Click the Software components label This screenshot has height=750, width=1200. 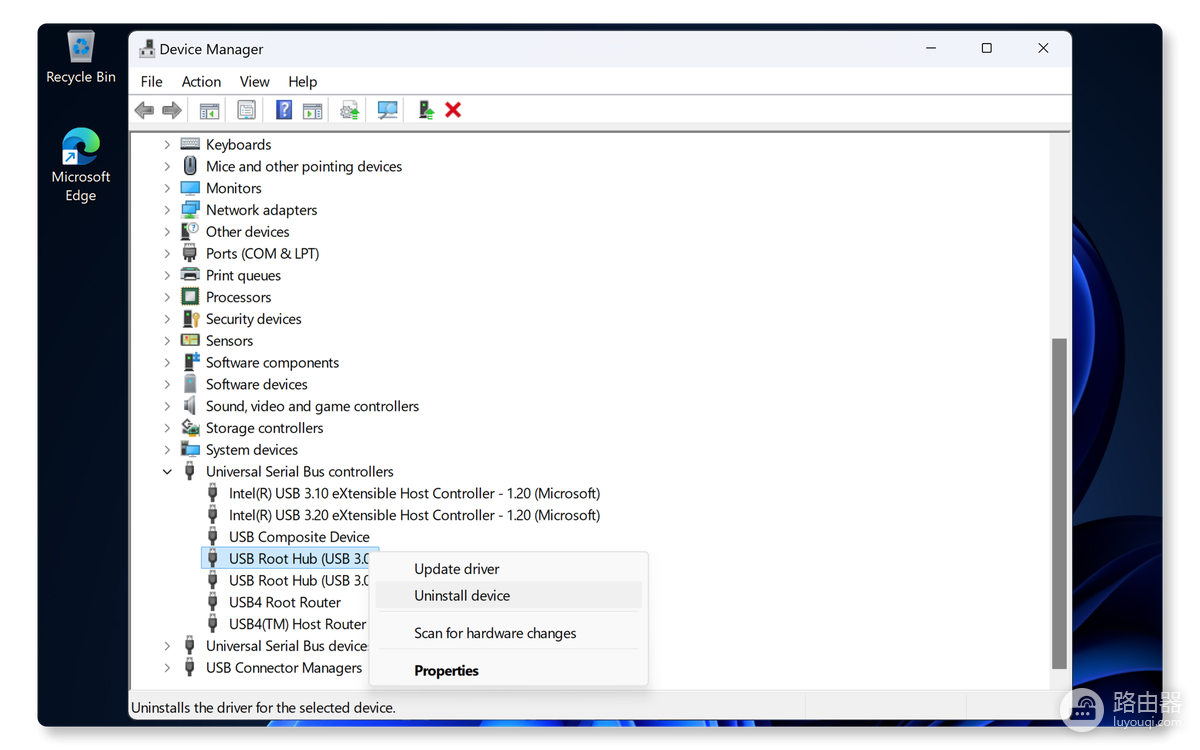[272, 363]
